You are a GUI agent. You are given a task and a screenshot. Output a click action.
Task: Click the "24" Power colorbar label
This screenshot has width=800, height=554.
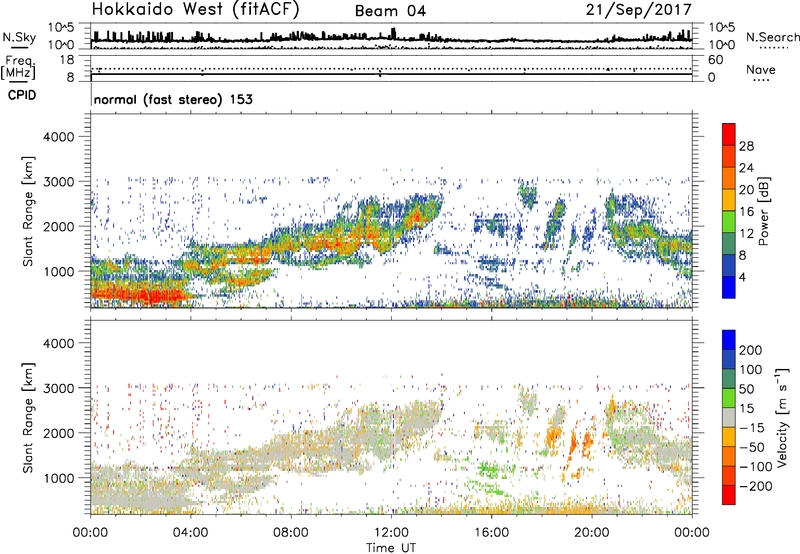tap(746, 168)
